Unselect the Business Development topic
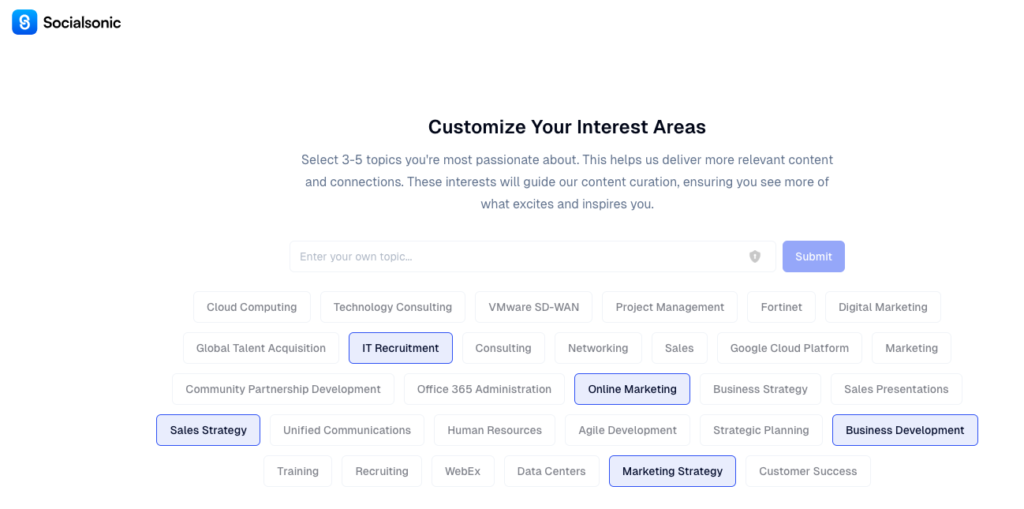Screen dimensions: 1024x509 904,430
